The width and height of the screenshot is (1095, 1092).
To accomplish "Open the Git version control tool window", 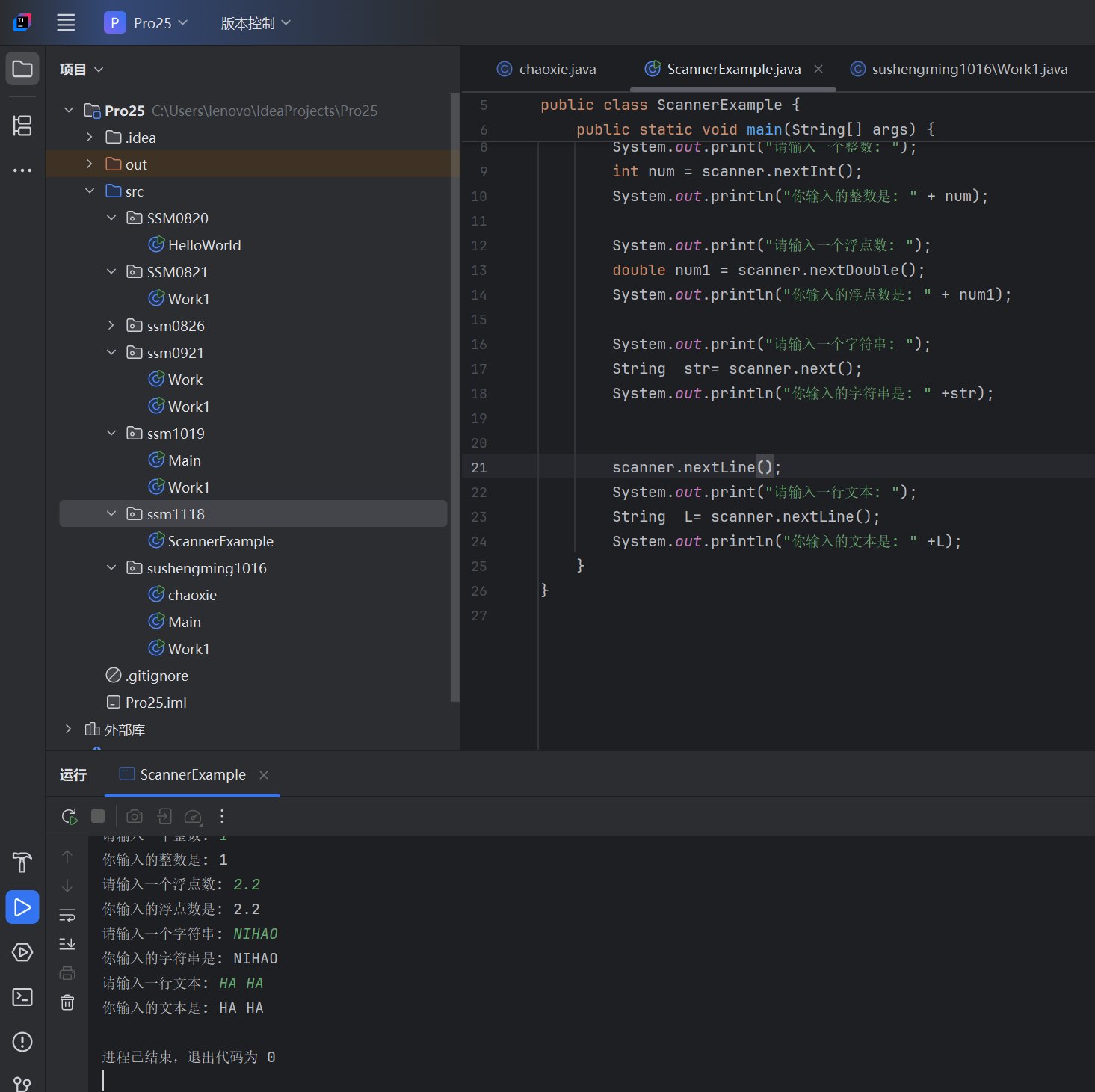I will pyautogui.click(x=22, y=1084).
